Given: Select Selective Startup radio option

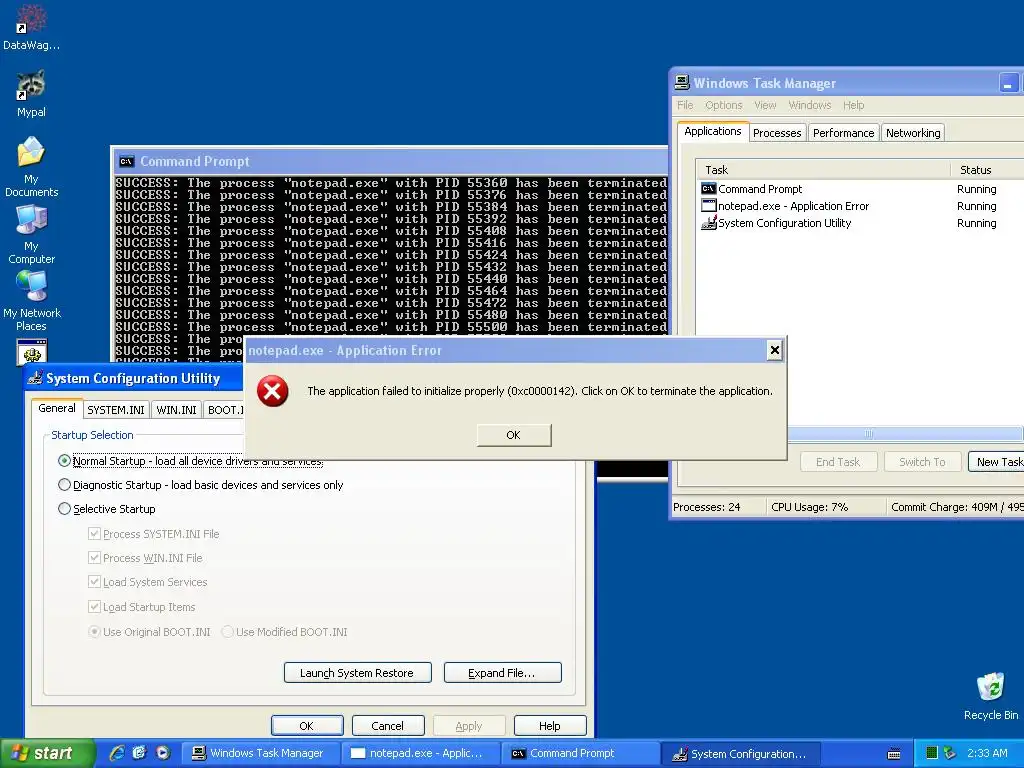Looking at the screenshot, I should click(x=64, y=509).
